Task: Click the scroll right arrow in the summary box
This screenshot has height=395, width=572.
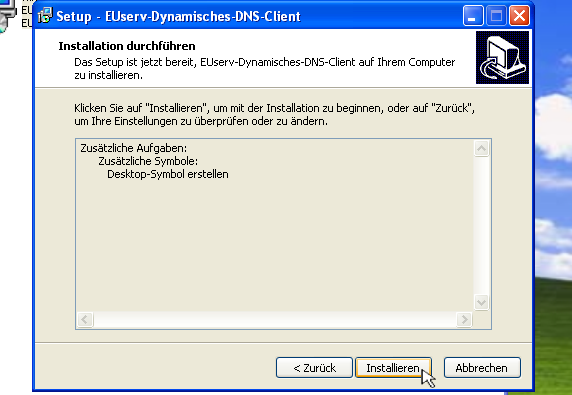Action: click(464, 320)
